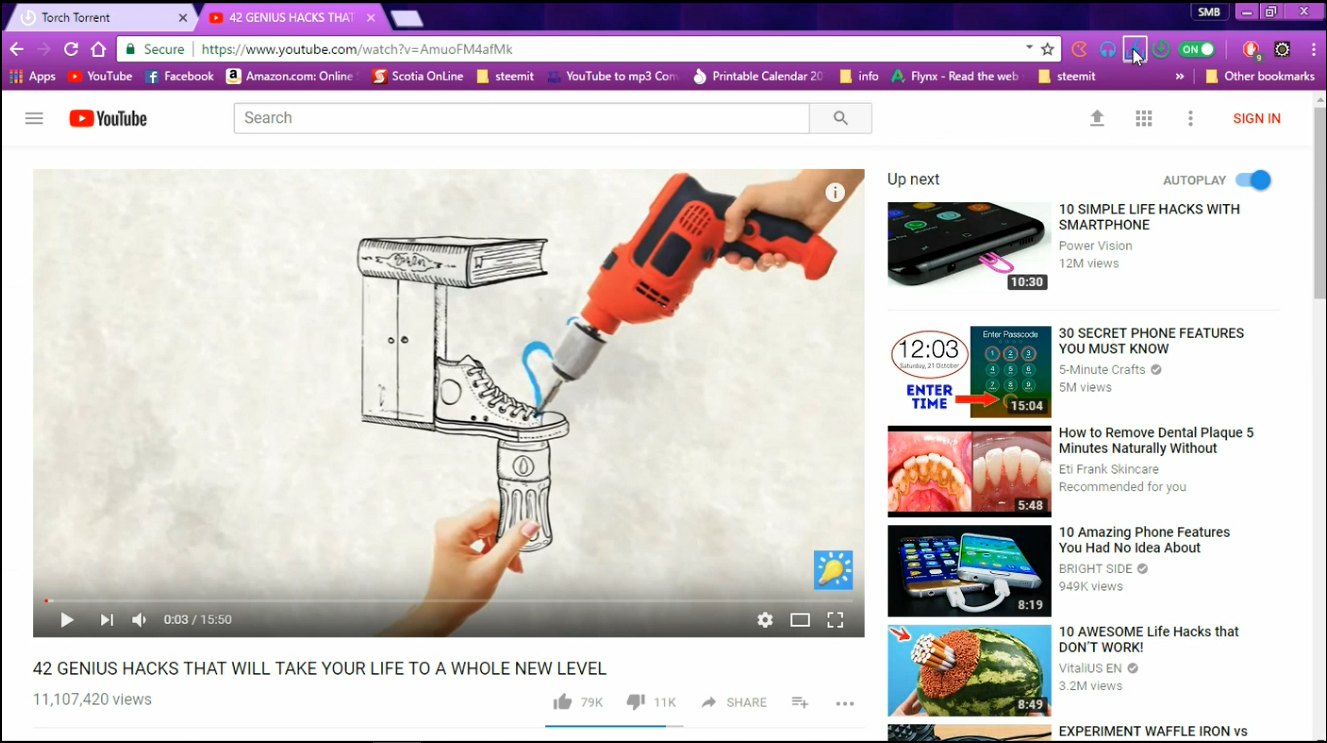1327x743 pixels.
Task: Enter full screen mode in player
Action: pos(835,620)
